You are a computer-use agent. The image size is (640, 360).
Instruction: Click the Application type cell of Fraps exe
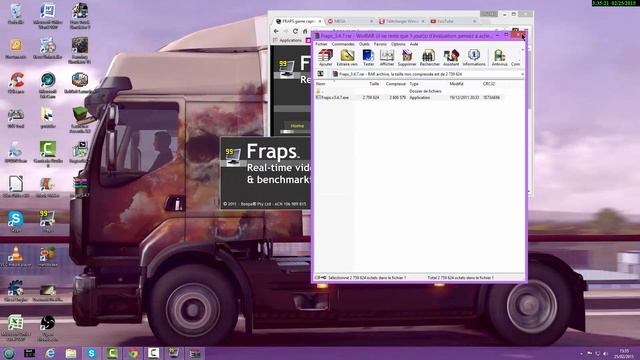(420, 98)
